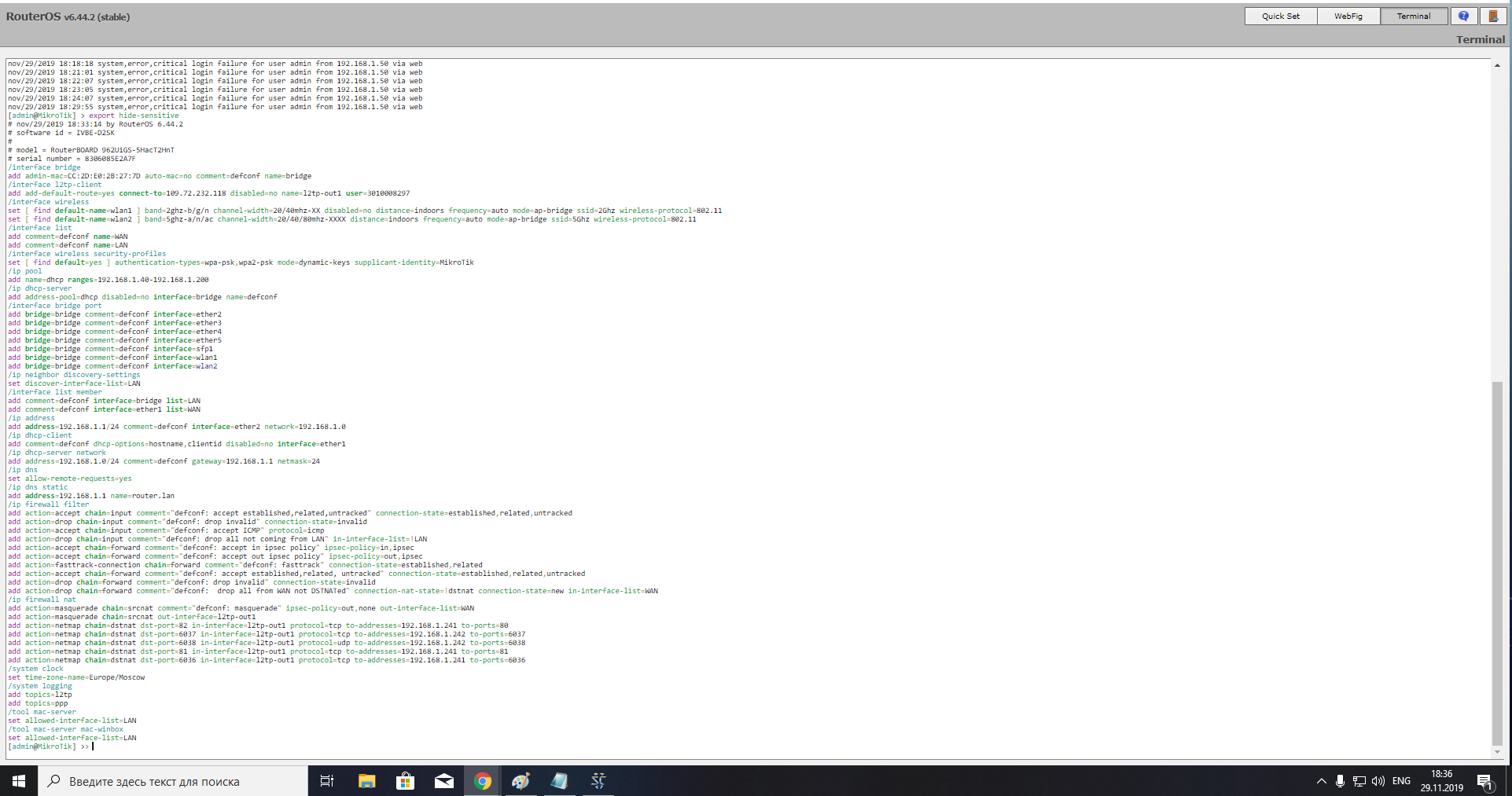1512x796 pixels.
Task: Open the notepad-style app on the taskbar
Action: [x=559, y=781]
